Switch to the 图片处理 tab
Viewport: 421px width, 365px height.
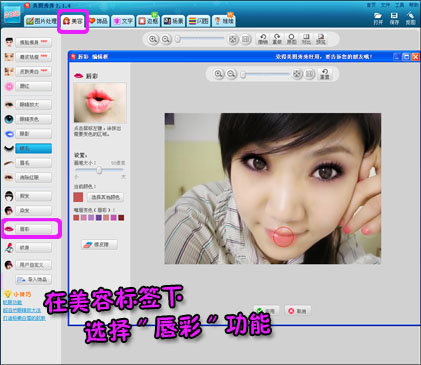41,21
